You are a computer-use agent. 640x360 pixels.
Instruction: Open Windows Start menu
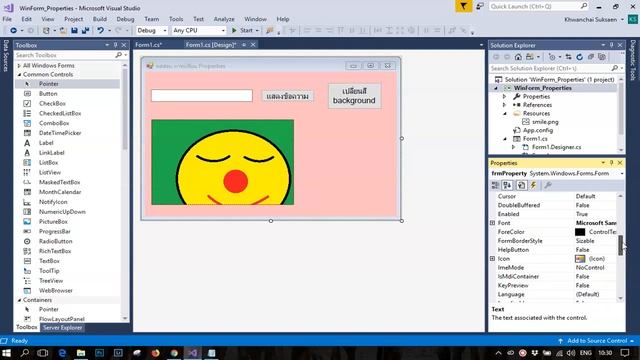pyautogui.click(x=7, y=353)
